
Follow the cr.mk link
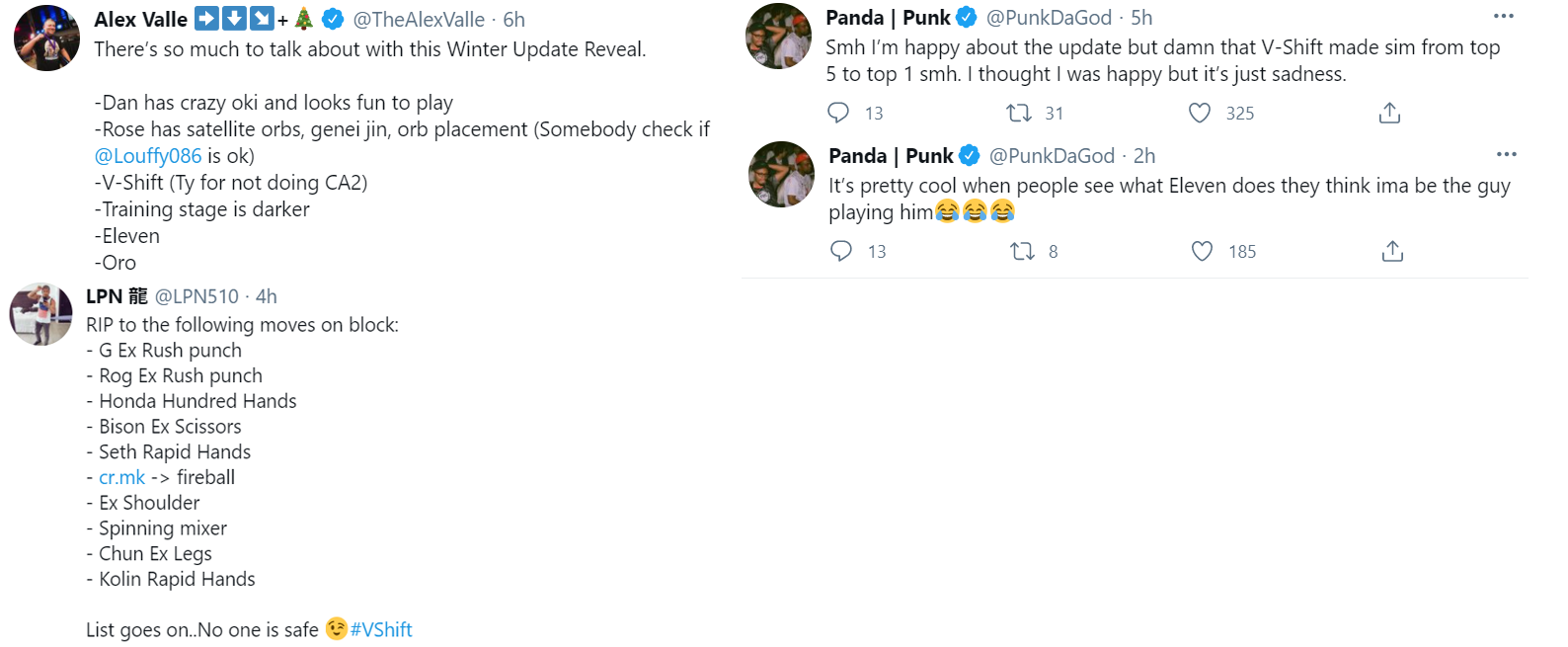121,478
